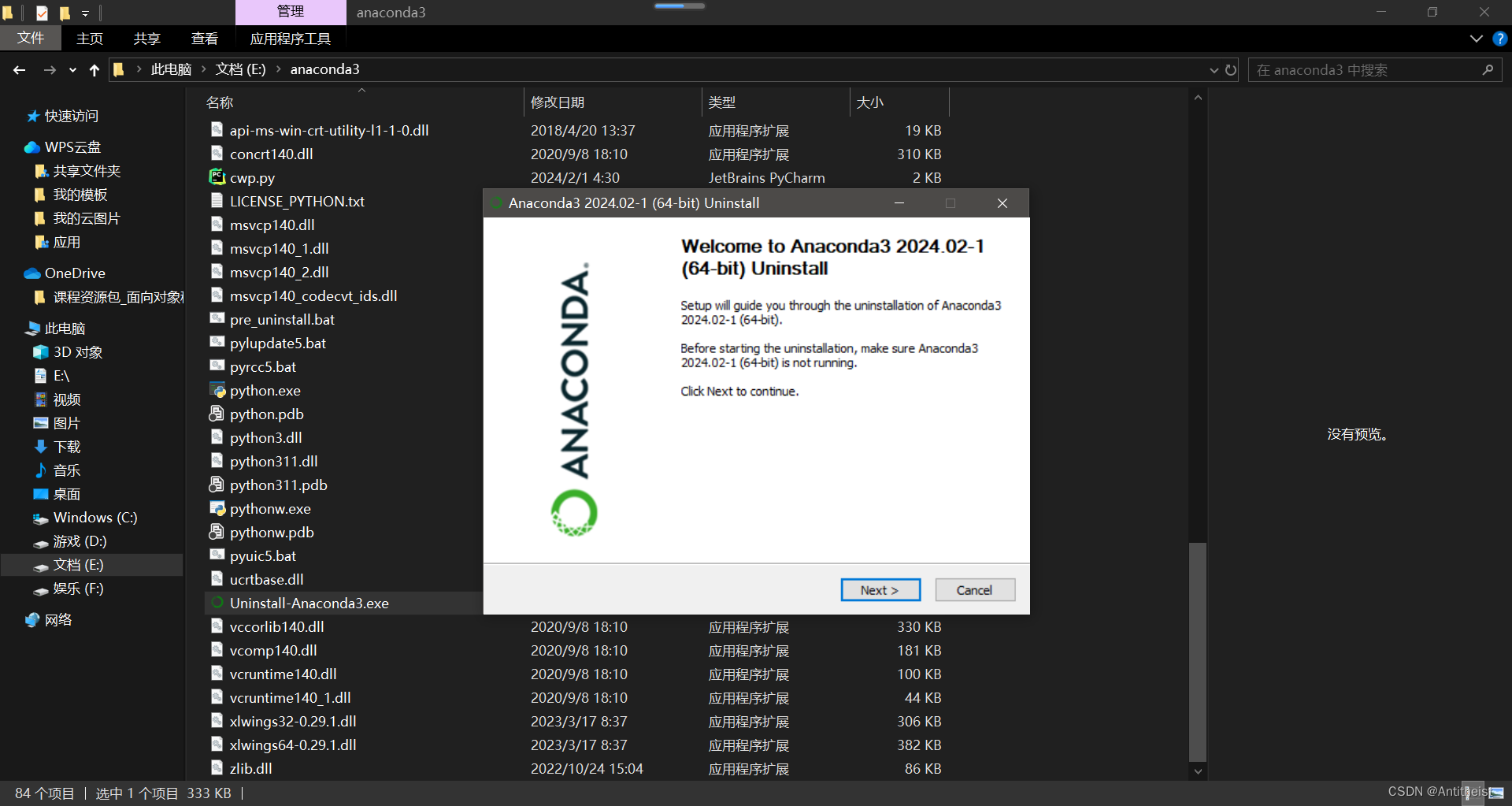Go up one folder level
Image resolution: width=1512 pixels, height=806 pixels.
pyautogui.click(x=94, y=69)
